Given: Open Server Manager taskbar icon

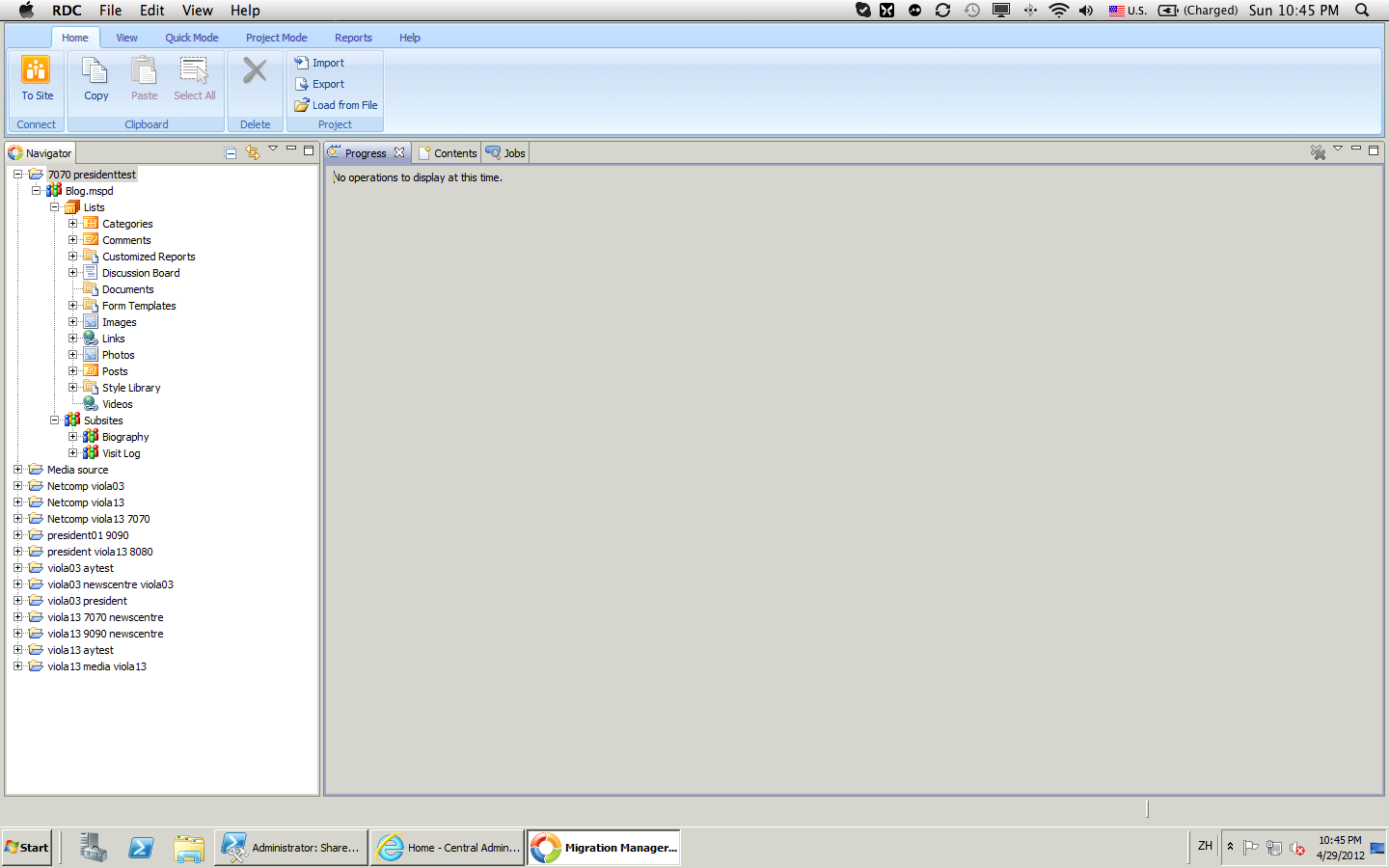Looking at the screenshot, I should [94, 848].
